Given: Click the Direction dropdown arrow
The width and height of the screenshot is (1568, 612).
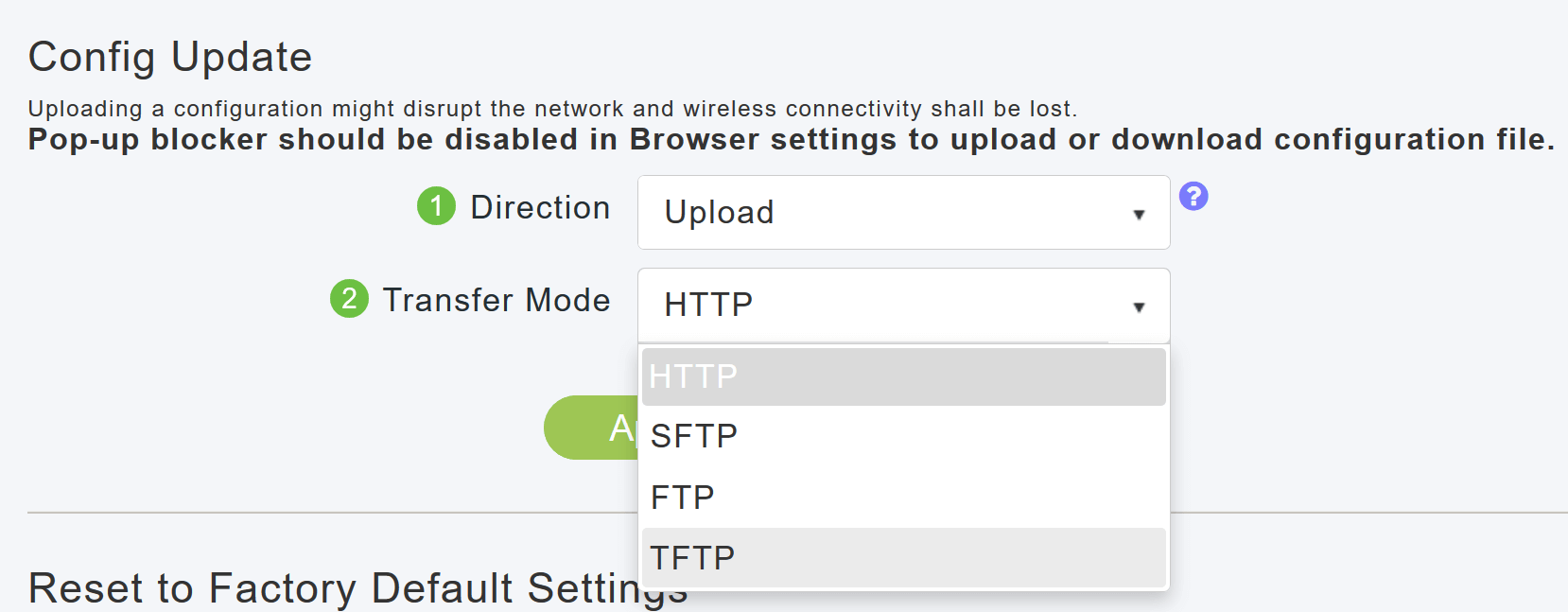Looking at the screenshot, I should [x=1139, y=214].
